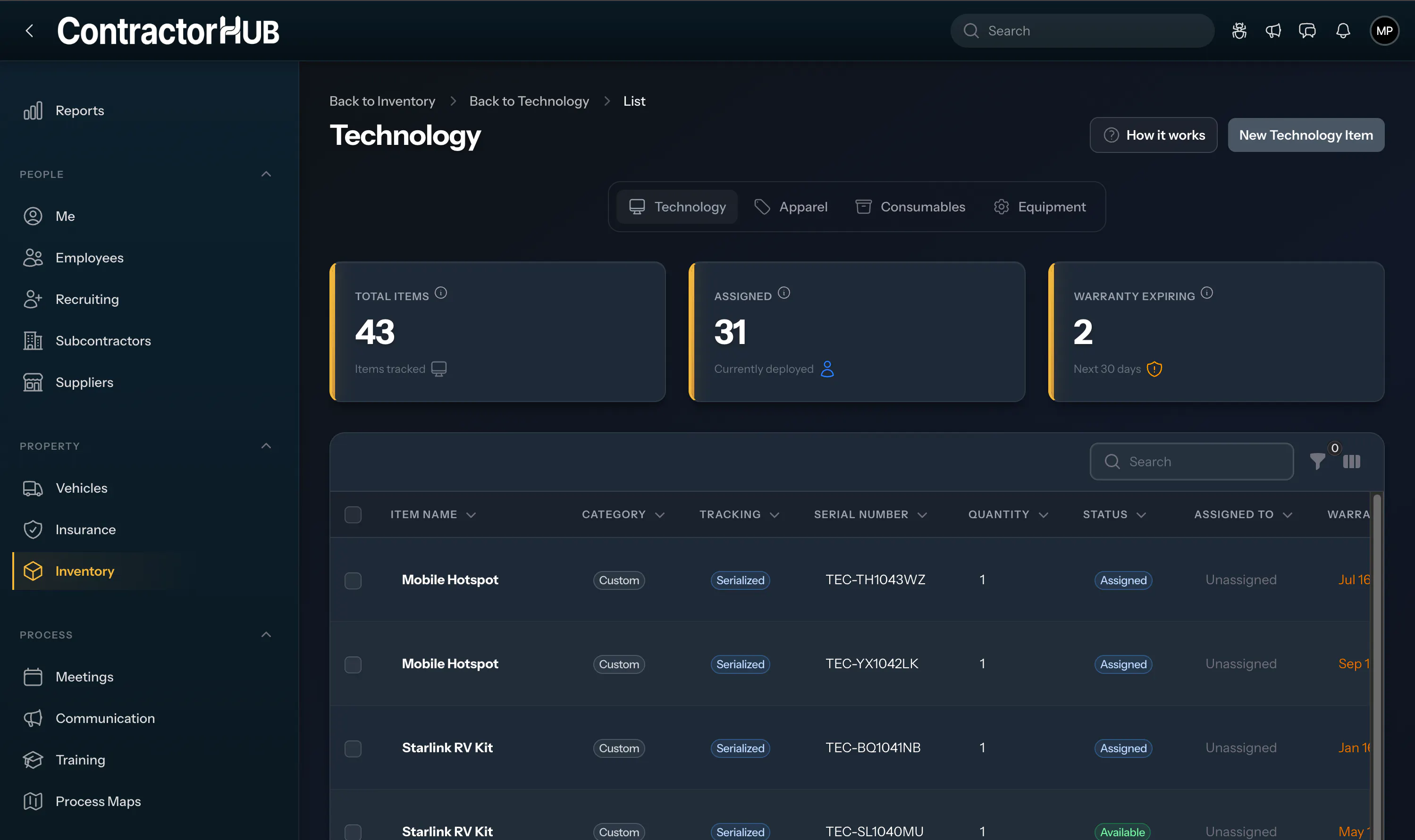Follow the Back to Technology breadcrumb

(529, 101)
